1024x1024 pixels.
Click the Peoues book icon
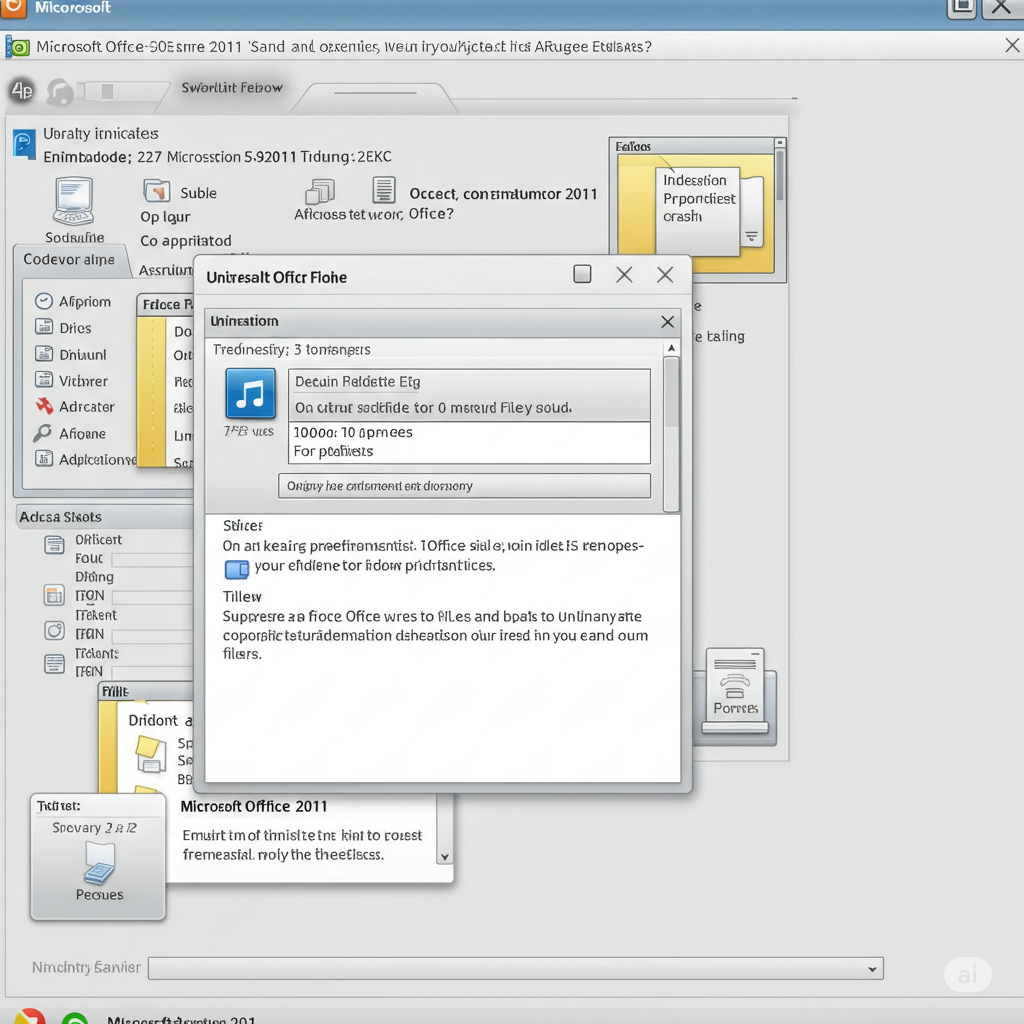point(99,864)
